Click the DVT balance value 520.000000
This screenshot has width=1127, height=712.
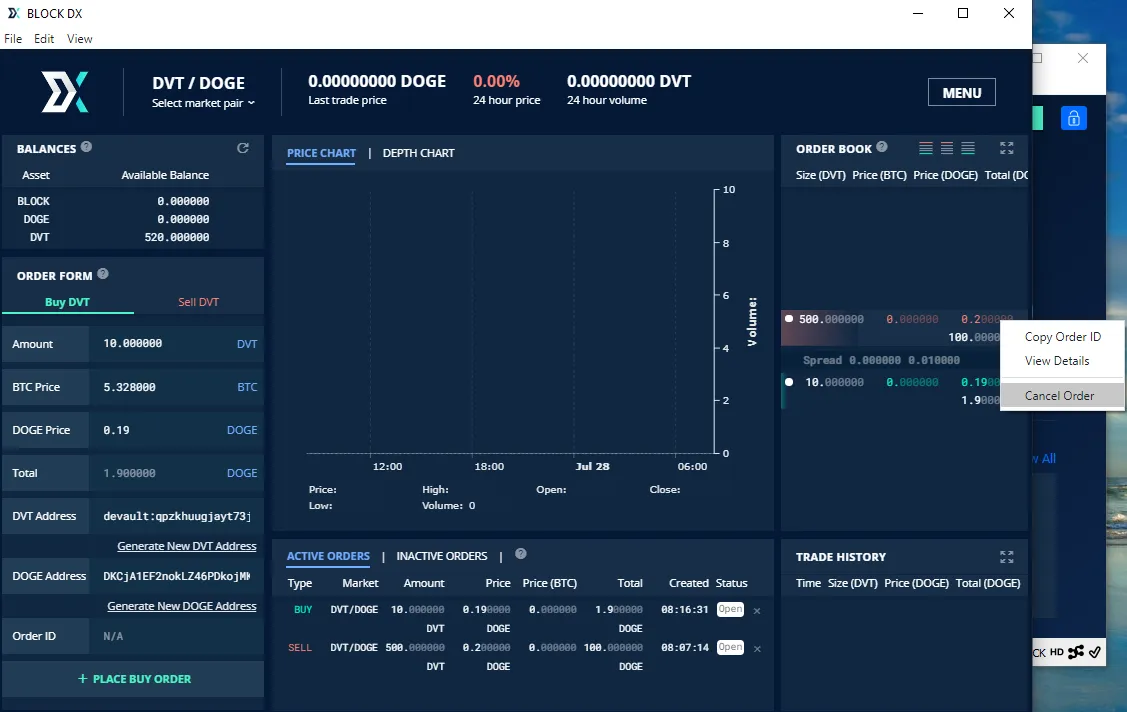177,237
